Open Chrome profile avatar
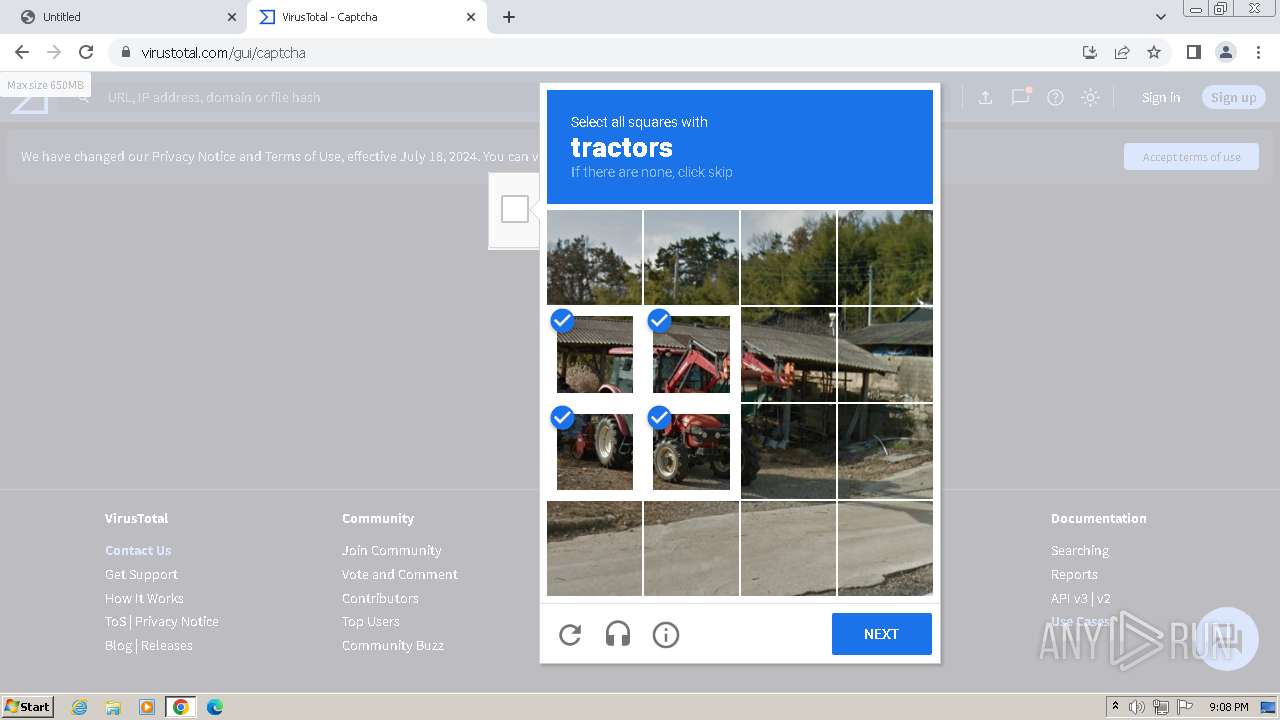The height and width of the screenshot is (720, 1280). point(1225,52)
